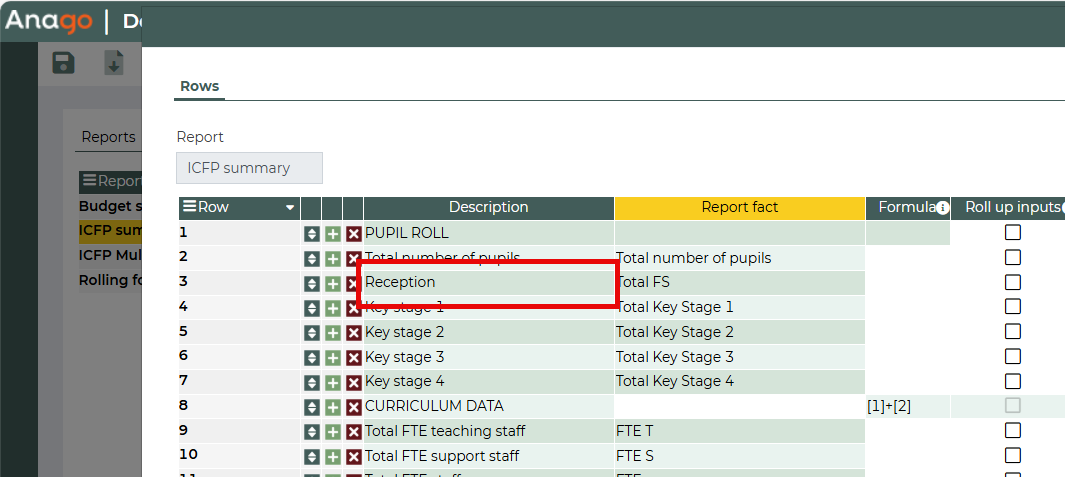Add a row after Total FTE teaching staff
Viewport: 1065px width, 477px height.
point(333,431)
